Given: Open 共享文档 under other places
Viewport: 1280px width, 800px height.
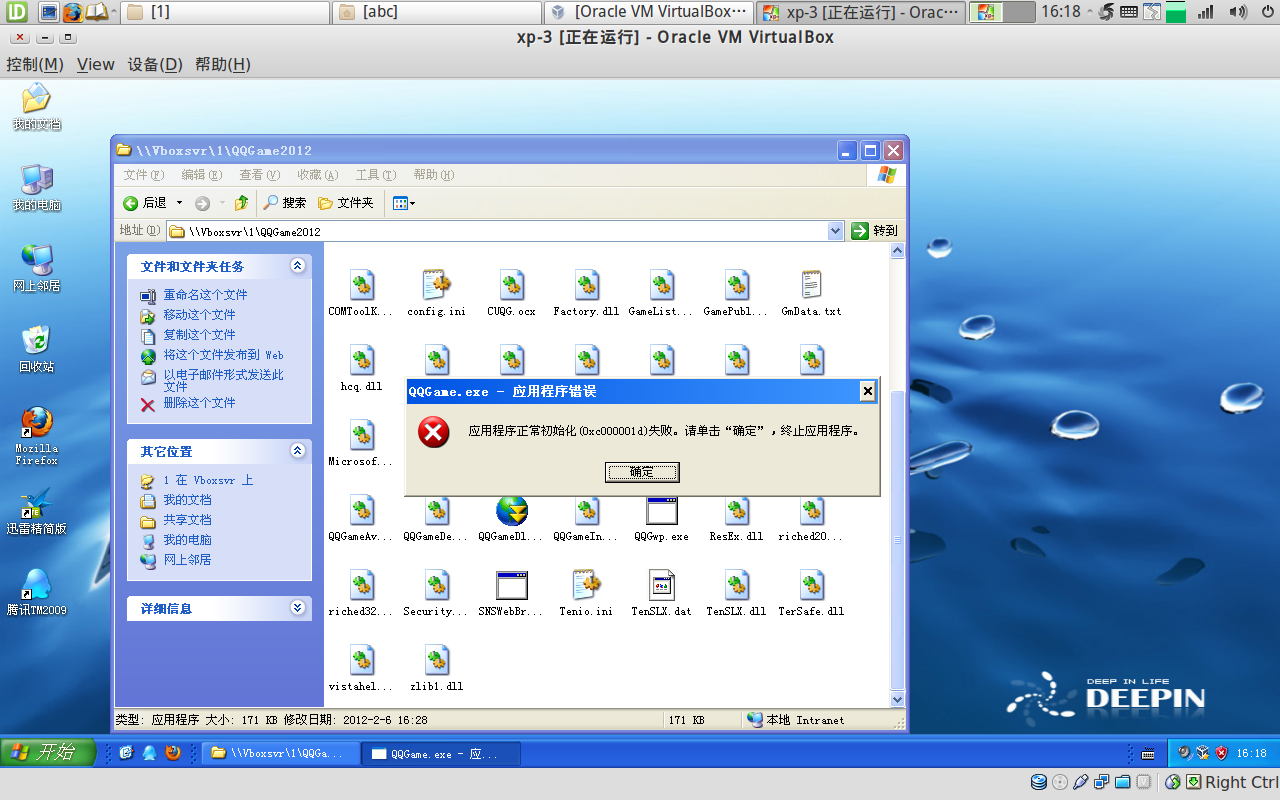Looking at the screenshot, I should [187, 520].
